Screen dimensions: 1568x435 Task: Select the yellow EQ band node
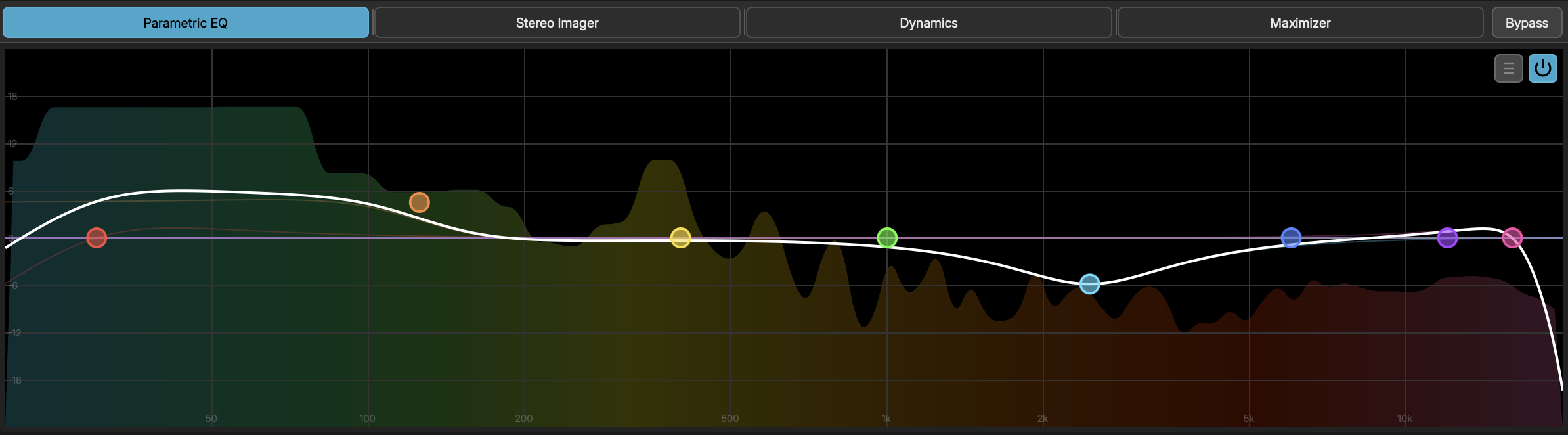click(x=681, y=238)
